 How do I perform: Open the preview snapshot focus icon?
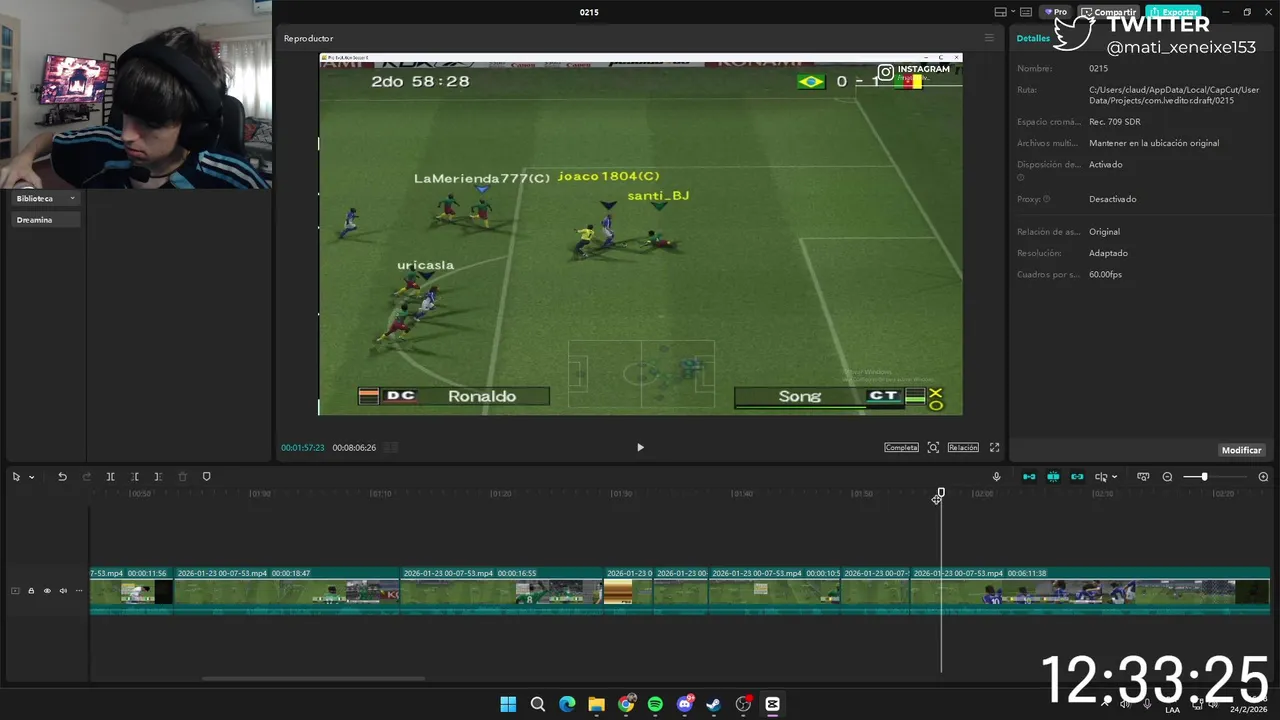(933, 447)
